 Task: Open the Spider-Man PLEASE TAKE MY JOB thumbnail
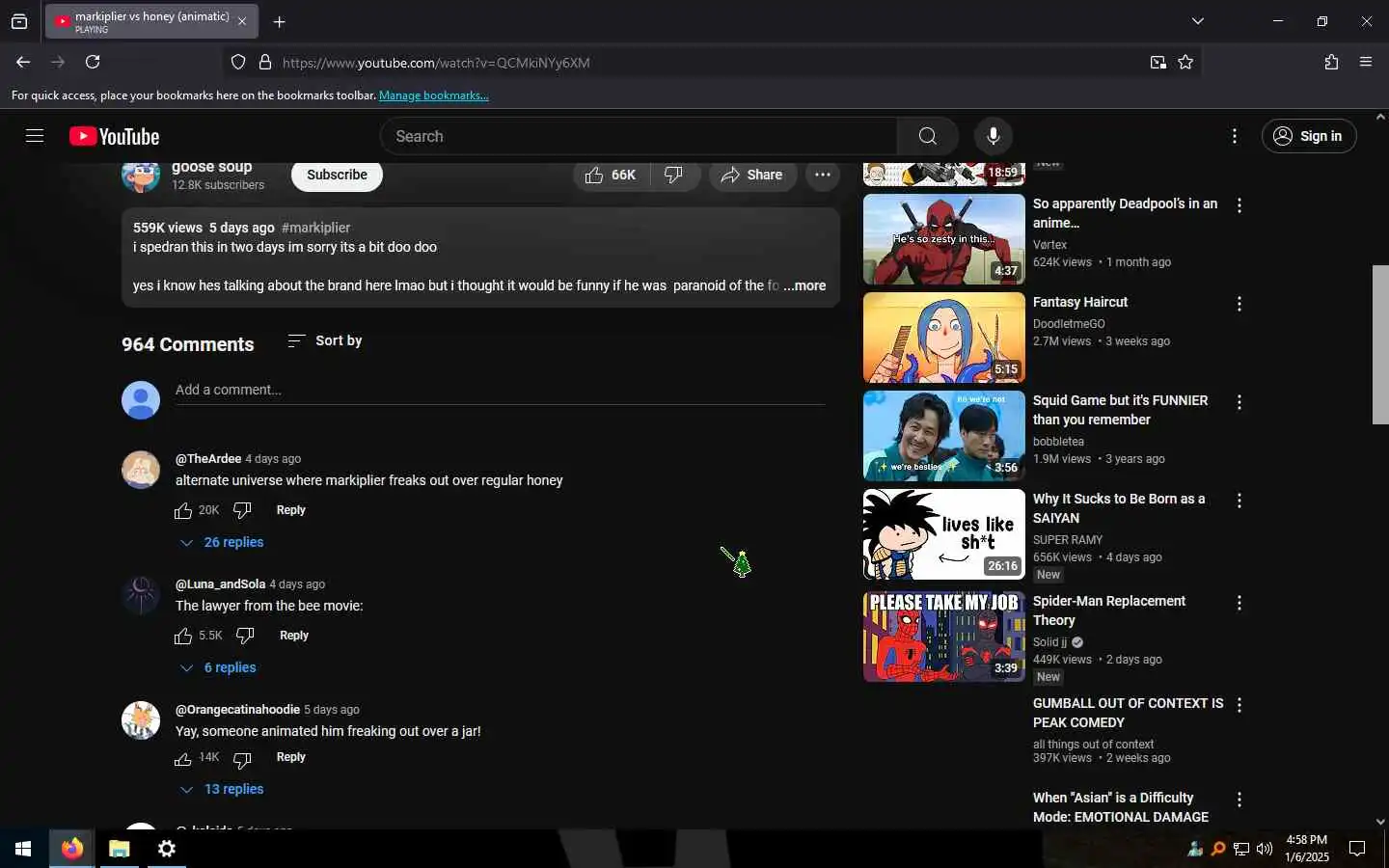click(x=943, y=637)
